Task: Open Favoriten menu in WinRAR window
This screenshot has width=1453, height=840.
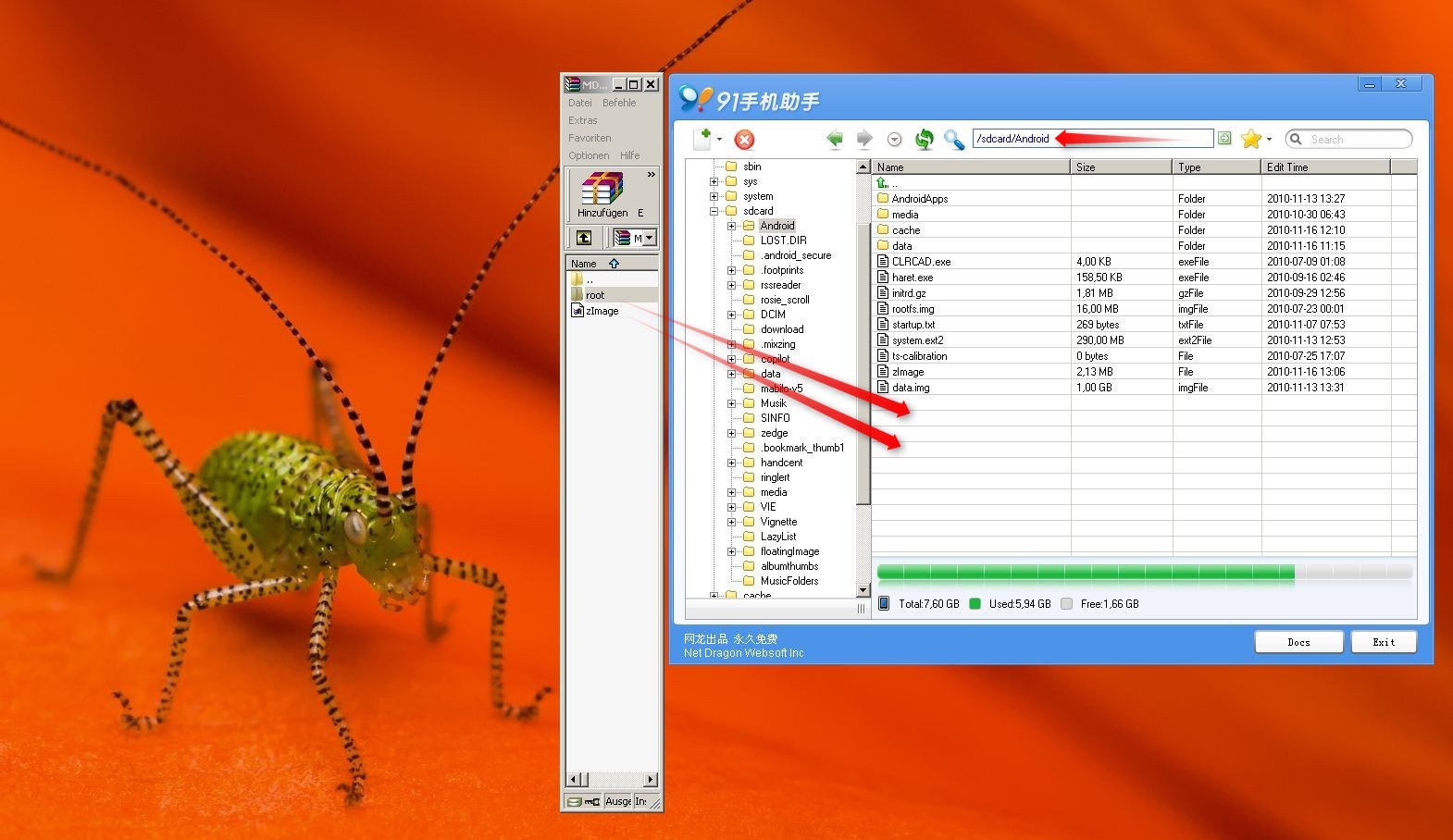Action: [590, 138]
